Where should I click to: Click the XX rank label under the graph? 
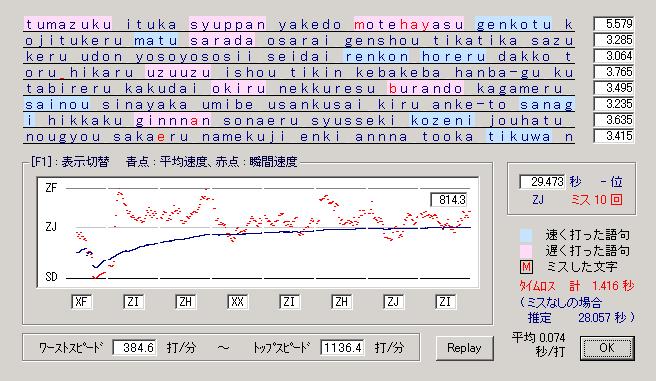point(237,302)
